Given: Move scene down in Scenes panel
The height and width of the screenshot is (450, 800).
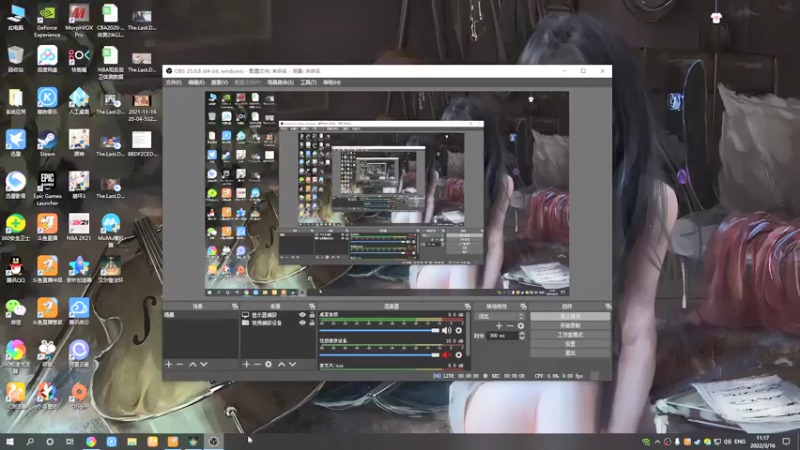Looking at the screenshot, I should 204,364.
